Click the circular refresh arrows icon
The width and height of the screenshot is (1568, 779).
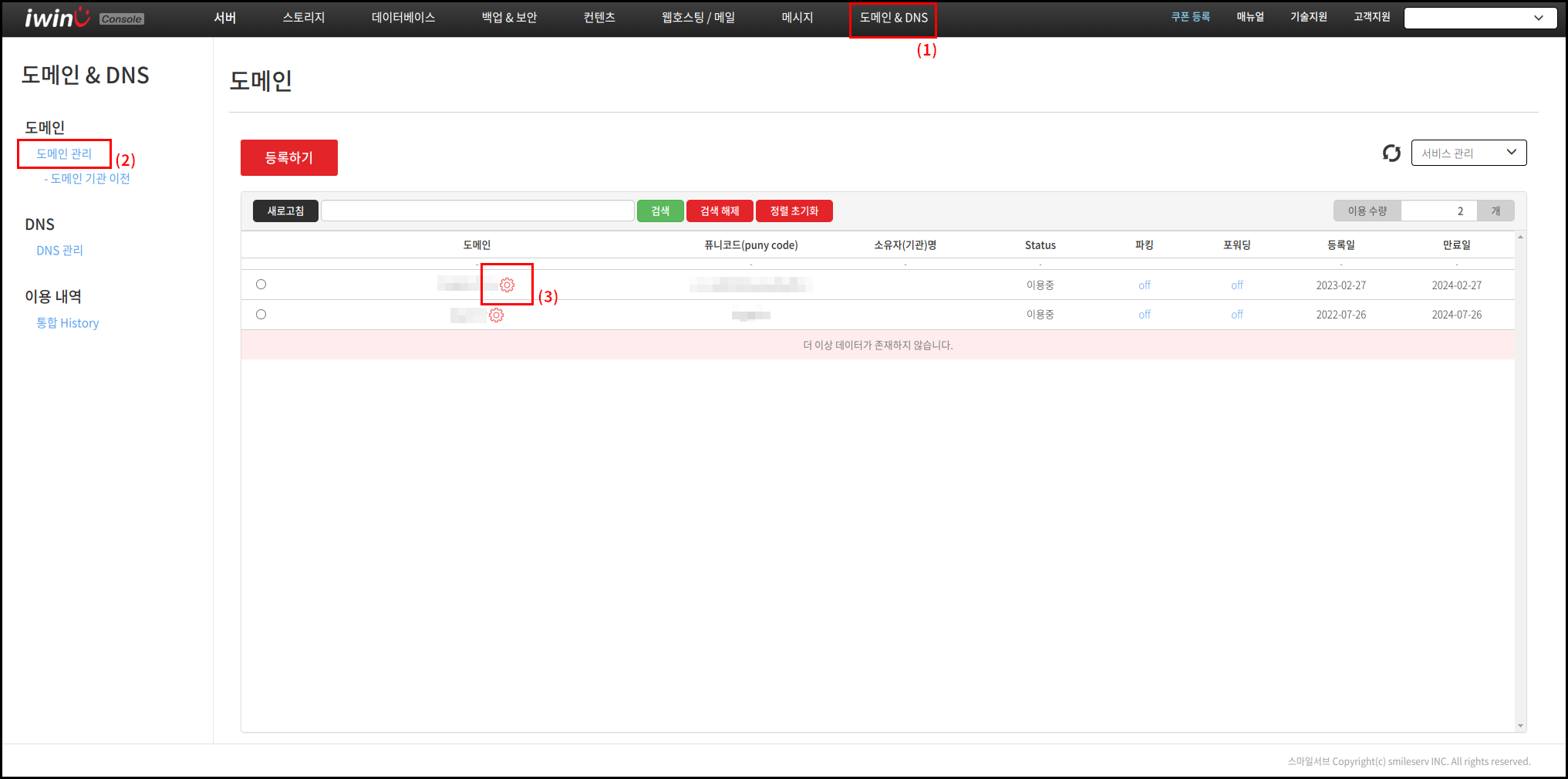(1391, 153)
